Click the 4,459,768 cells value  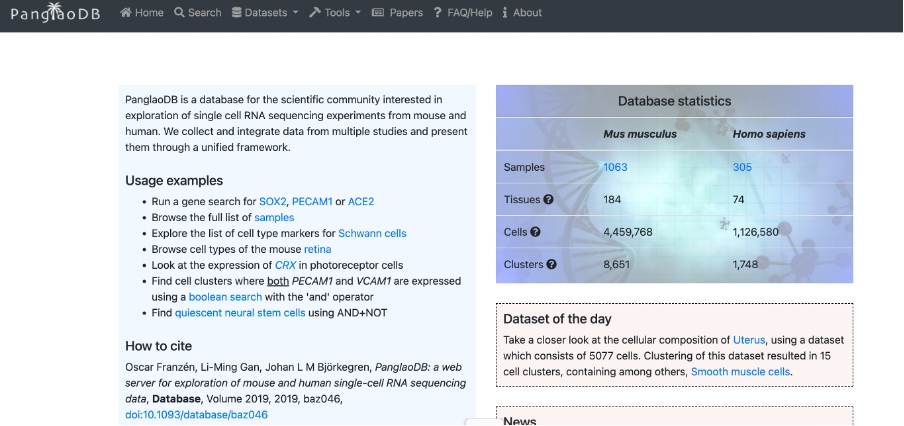tap(628, 232)
